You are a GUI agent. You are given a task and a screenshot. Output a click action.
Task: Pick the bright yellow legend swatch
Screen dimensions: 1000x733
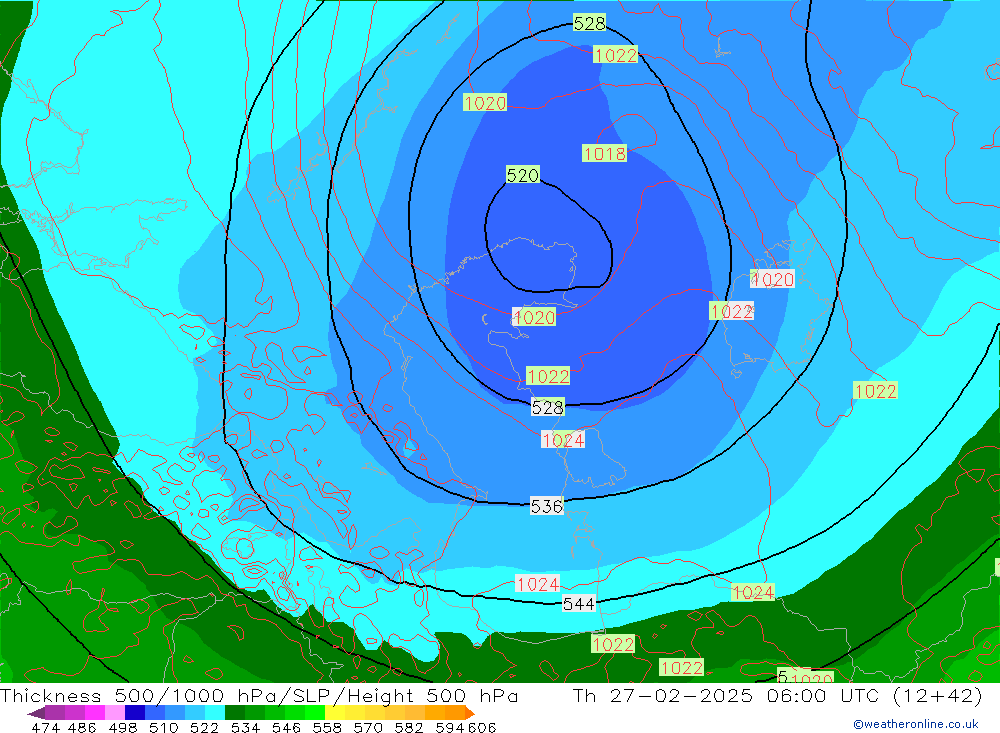[x=333, y=712]
